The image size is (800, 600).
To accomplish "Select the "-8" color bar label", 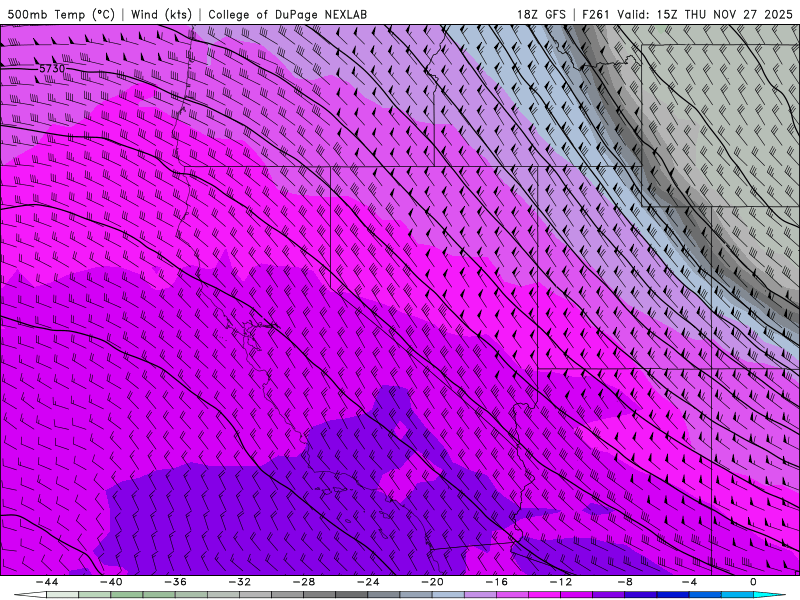I will [625, 582].
